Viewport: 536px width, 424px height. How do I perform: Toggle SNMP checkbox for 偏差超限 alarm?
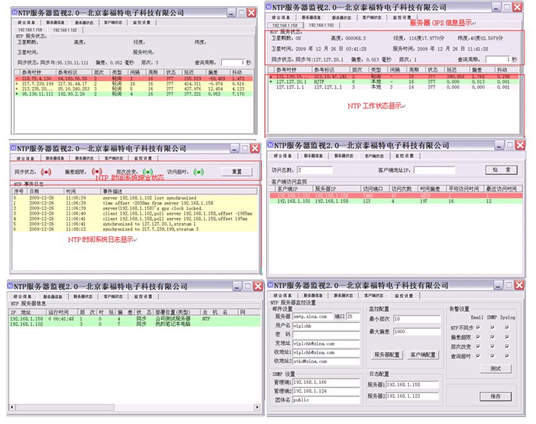492,337
